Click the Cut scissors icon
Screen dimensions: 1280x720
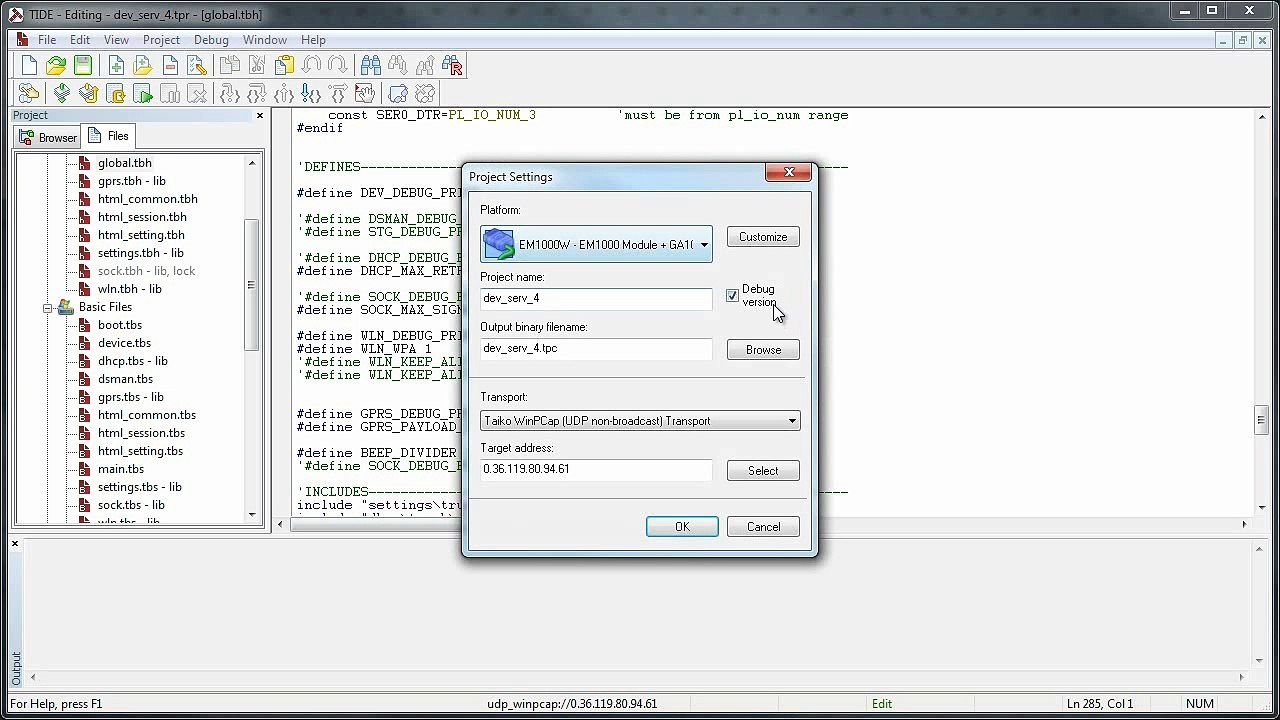[x=257, y=66]
